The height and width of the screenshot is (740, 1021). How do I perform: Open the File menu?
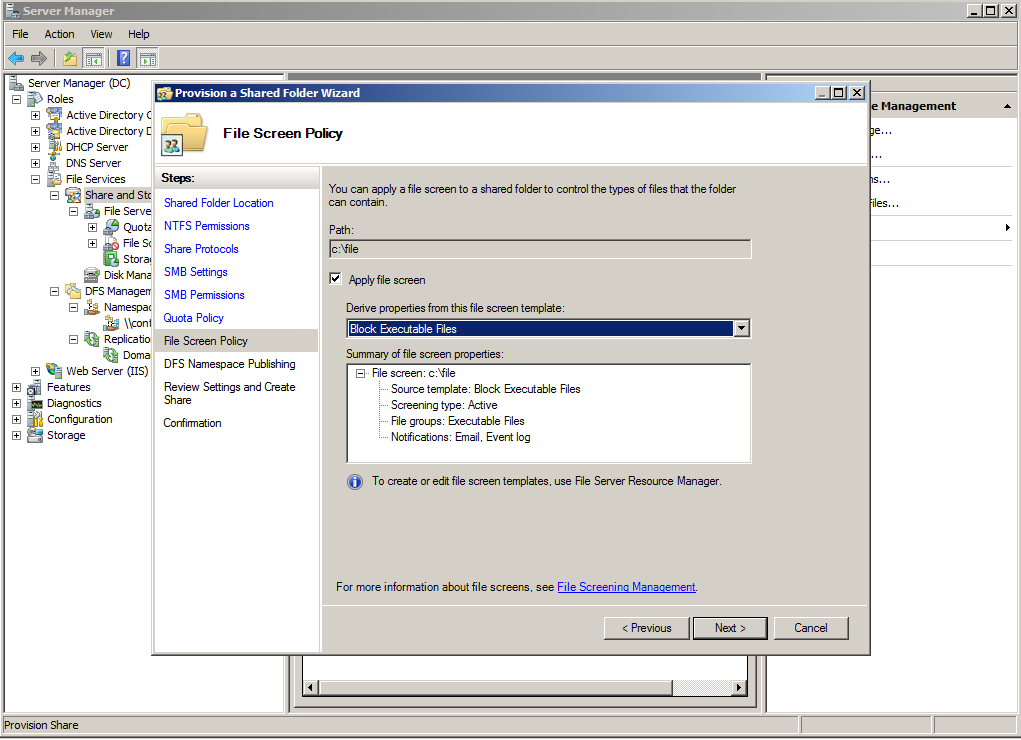(x=20, y=34)
